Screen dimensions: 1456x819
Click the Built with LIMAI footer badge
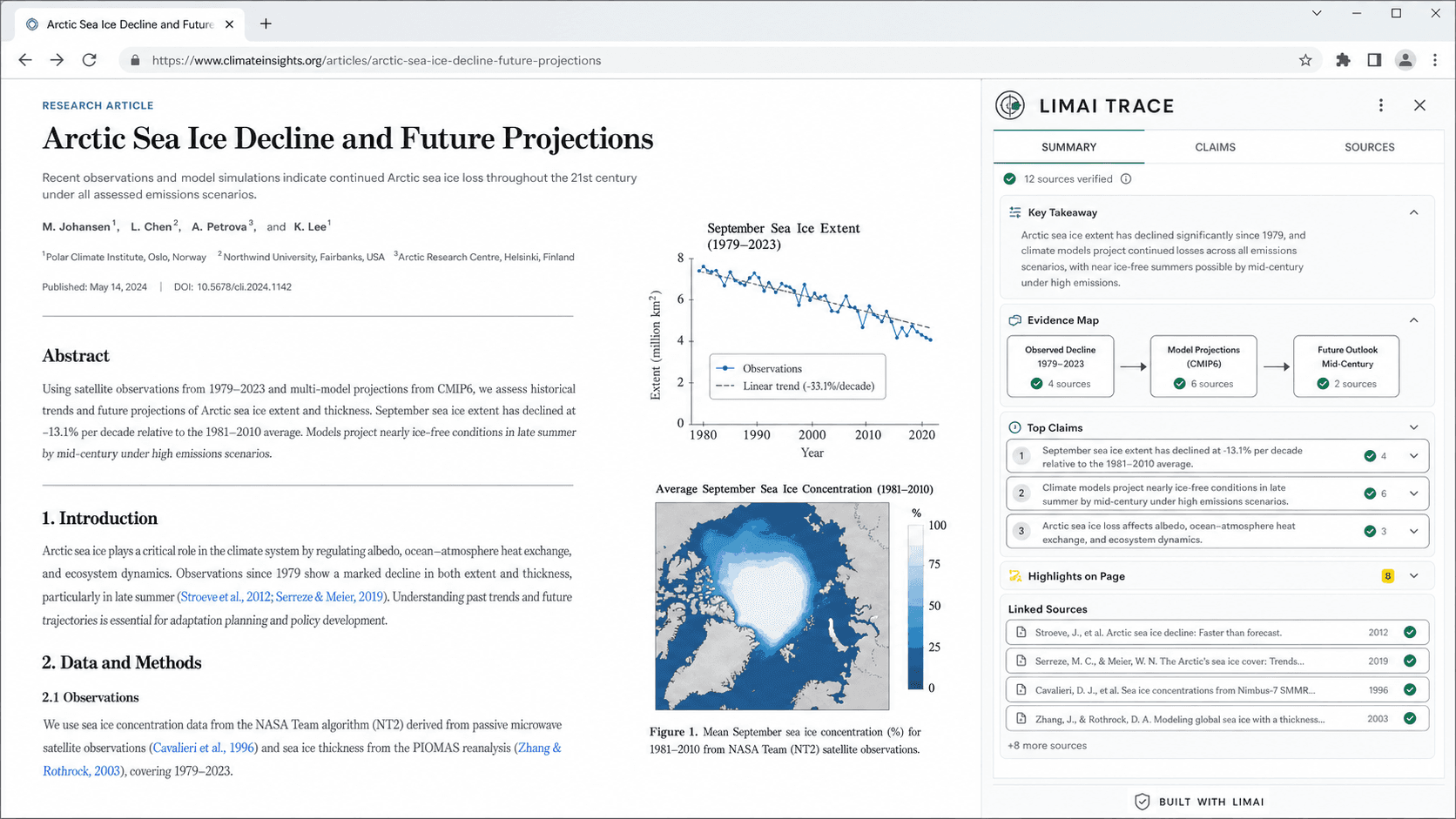coord(1199,802)
